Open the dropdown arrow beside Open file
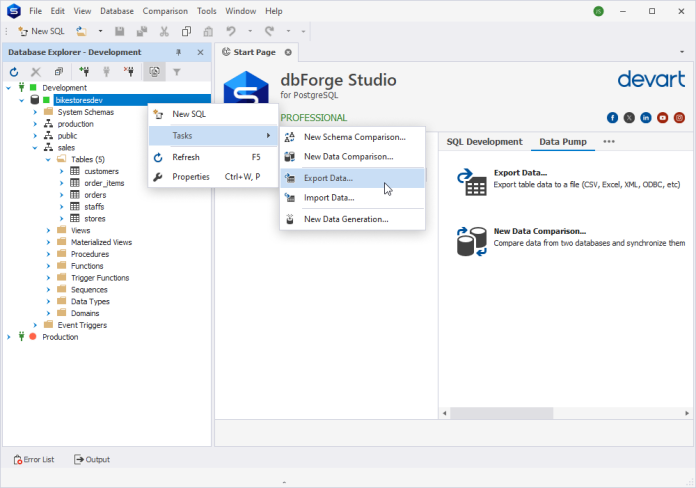The width and height of the screenshot is (696, 488). click(x=100, y=31)
